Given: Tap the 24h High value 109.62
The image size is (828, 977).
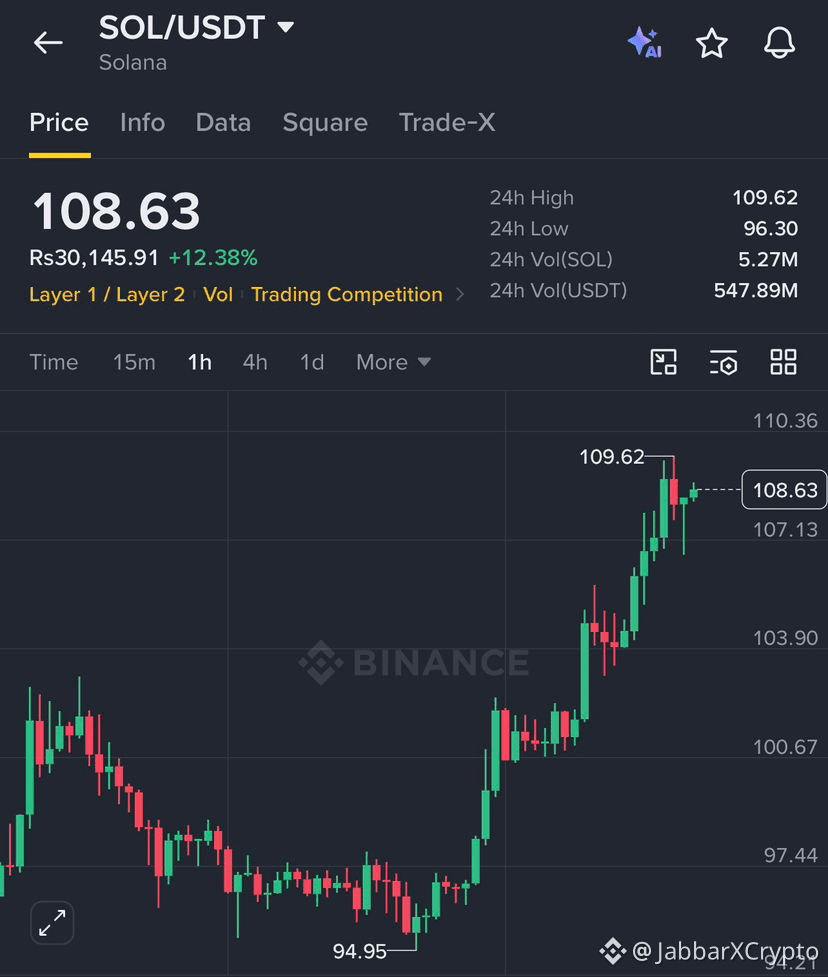Looking at the screenshot, I should click(765, 198).
